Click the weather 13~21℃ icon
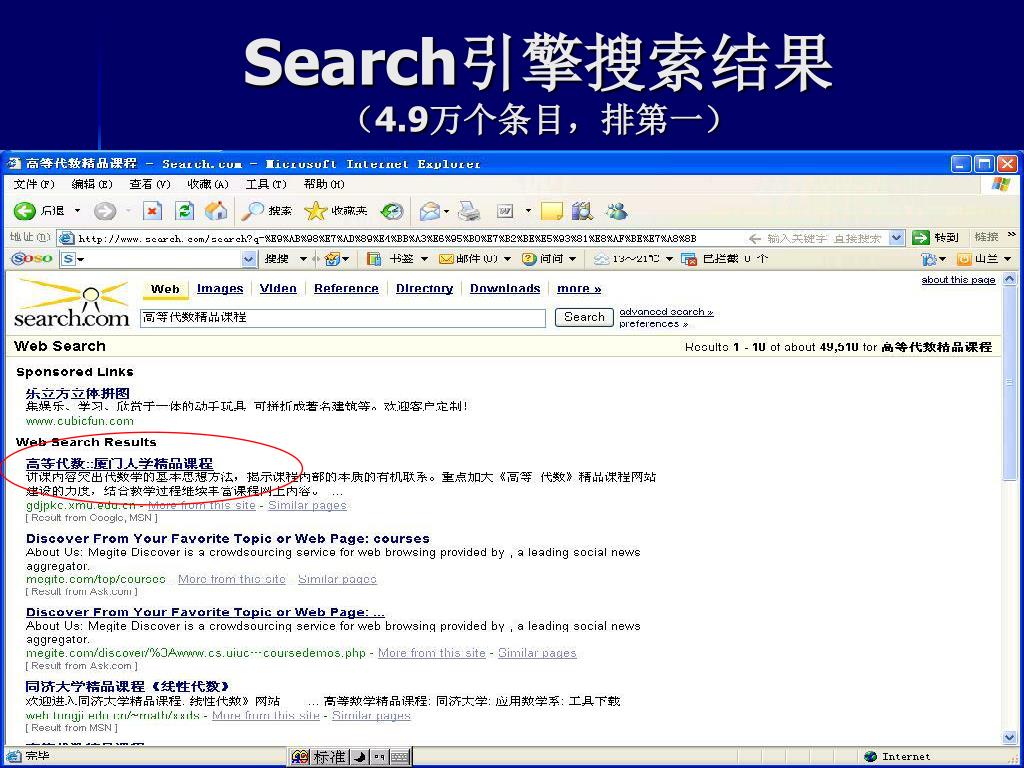1024x768 pixels. [x=601, y=259]
